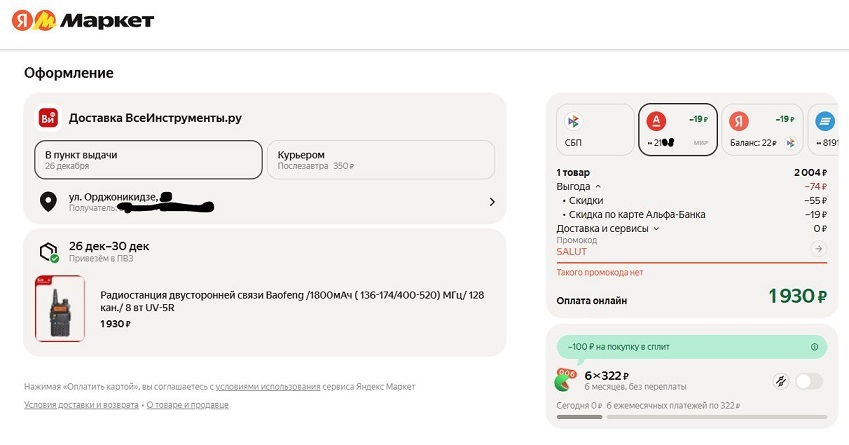Click the info icon in split banner
This screenshot has width=849, height=445.
pyautogui.click(x=815, y=347)
